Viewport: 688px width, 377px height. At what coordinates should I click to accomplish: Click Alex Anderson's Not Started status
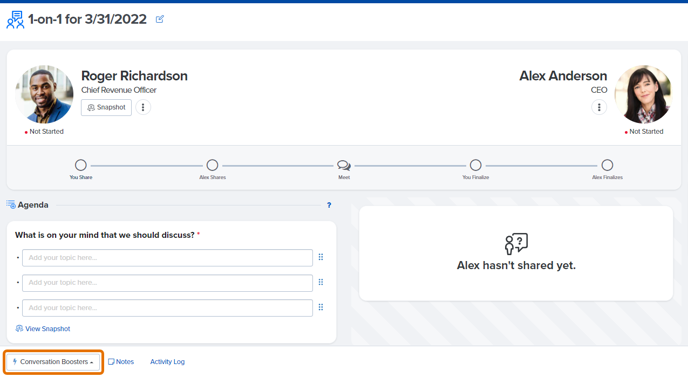(x=644, y=132)
